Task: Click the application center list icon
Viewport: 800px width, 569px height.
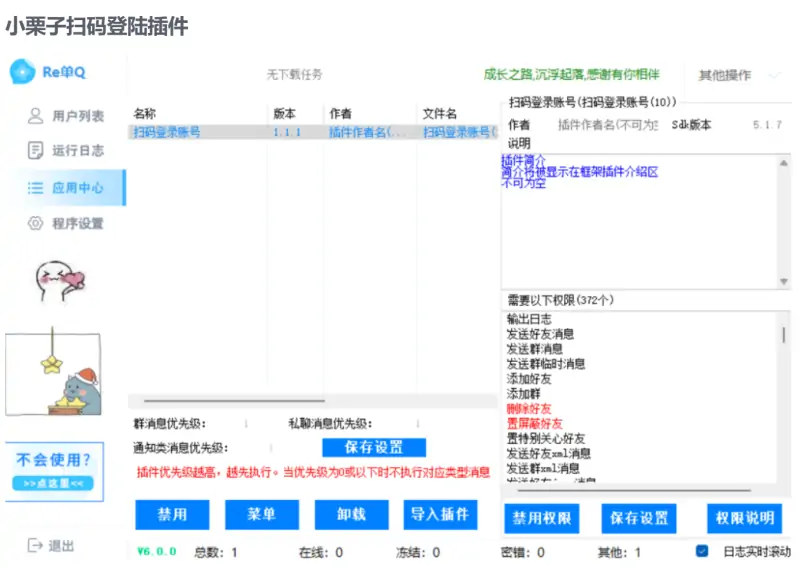Action: (35, 188)
